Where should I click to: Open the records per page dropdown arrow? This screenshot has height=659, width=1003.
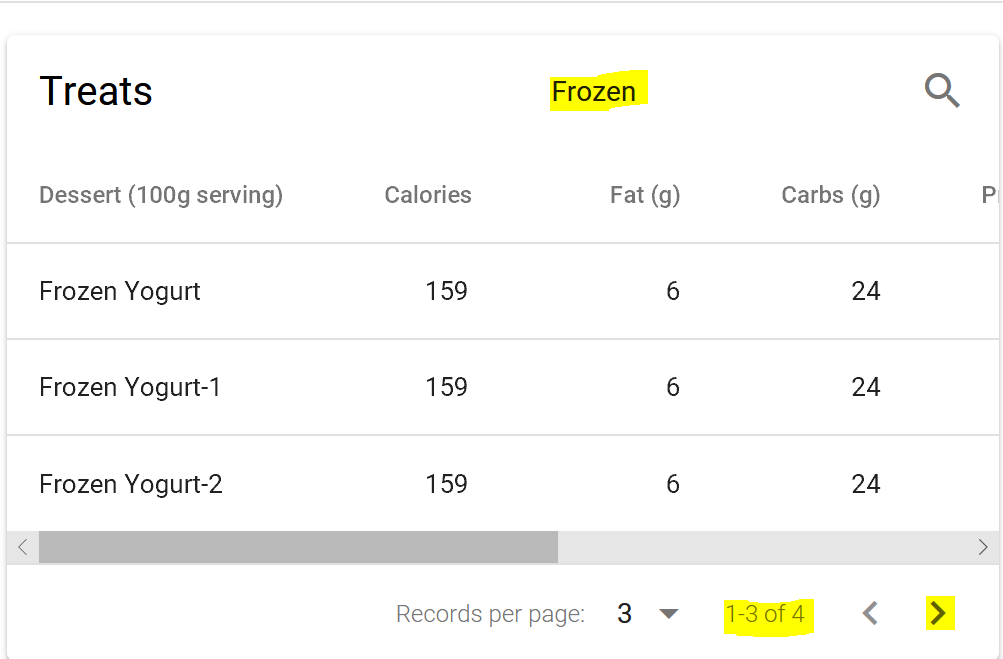point(668,614)
